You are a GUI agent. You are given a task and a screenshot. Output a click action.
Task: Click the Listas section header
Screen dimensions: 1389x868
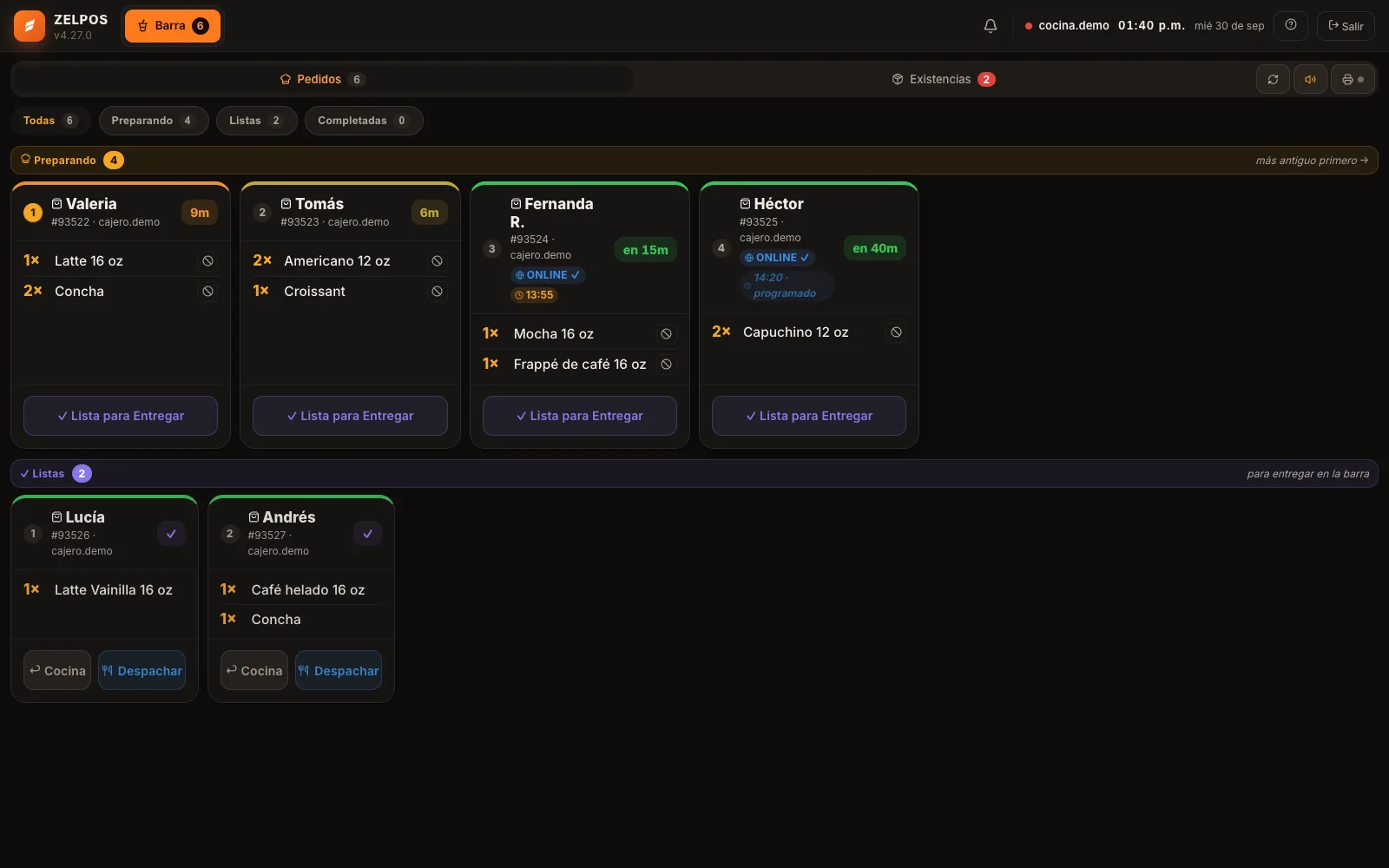(694, 474)
